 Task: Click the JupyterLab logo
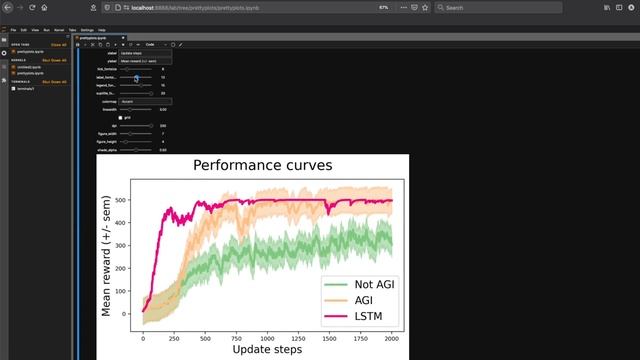coord(4,29)
